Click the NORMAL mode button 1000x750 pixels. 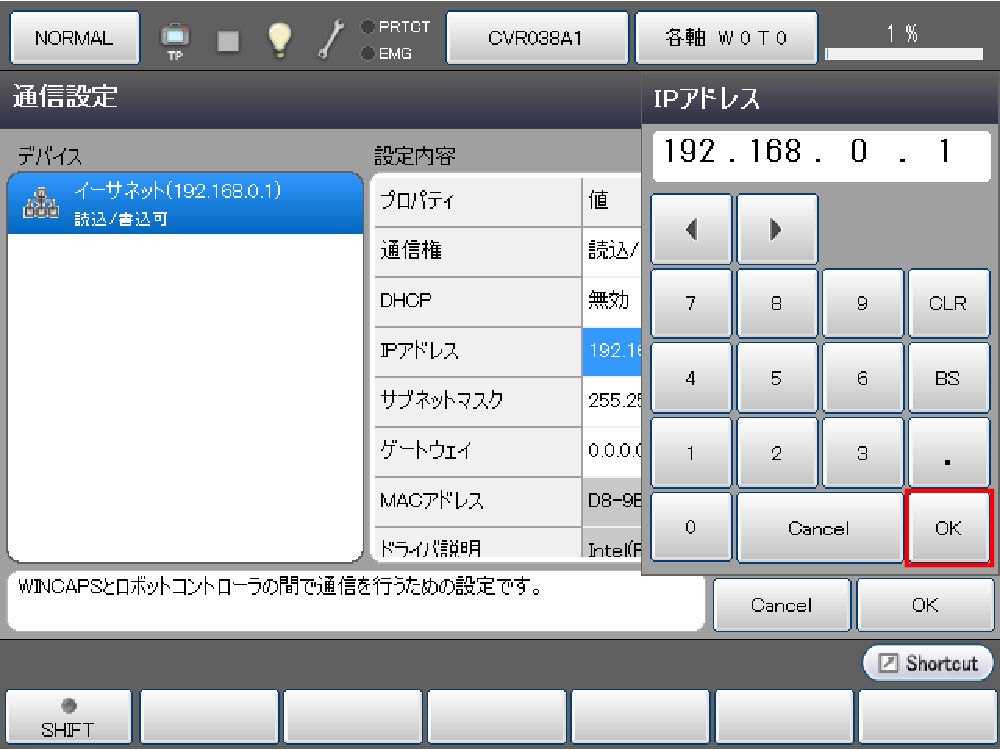pos(74,39)
